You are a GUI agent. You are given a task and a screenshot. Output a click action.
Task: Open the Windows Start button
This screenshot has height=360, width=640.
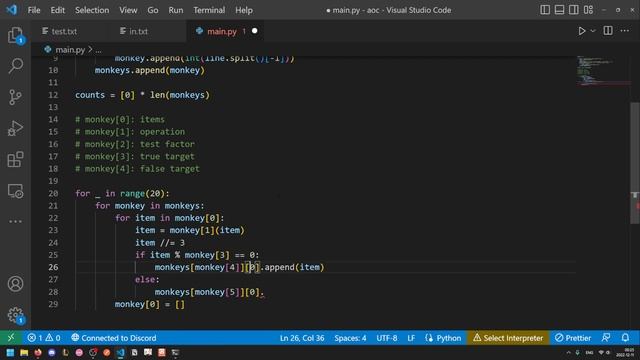(x=10, y=352)
